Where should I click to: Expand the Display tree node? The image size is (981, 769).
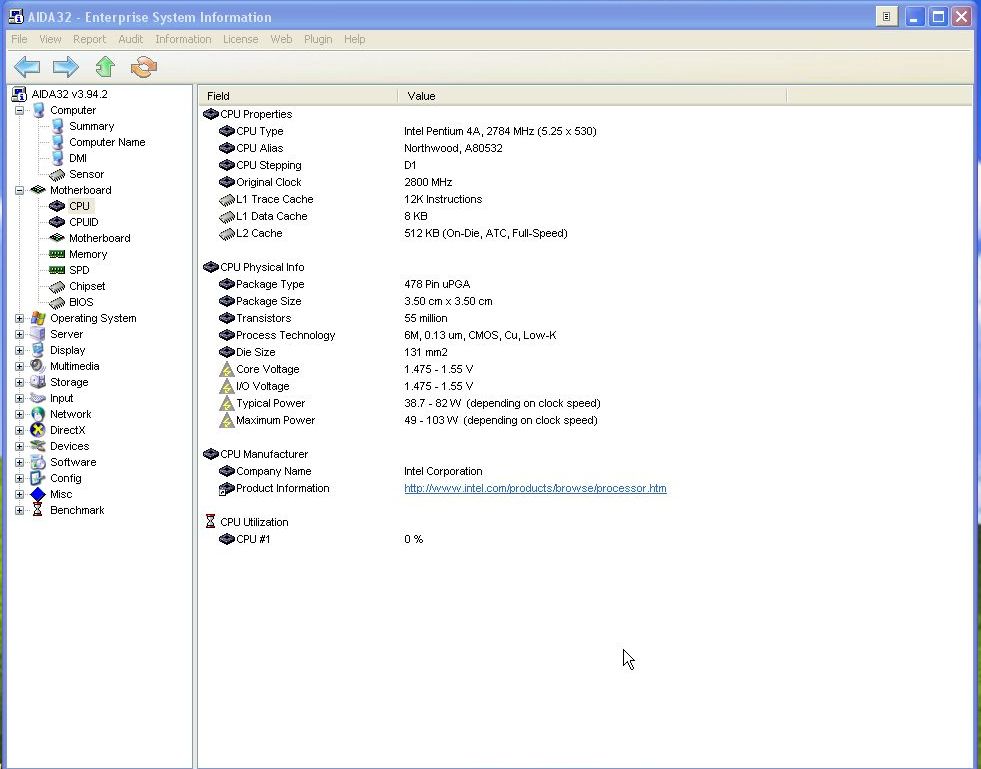click(19, 350)
